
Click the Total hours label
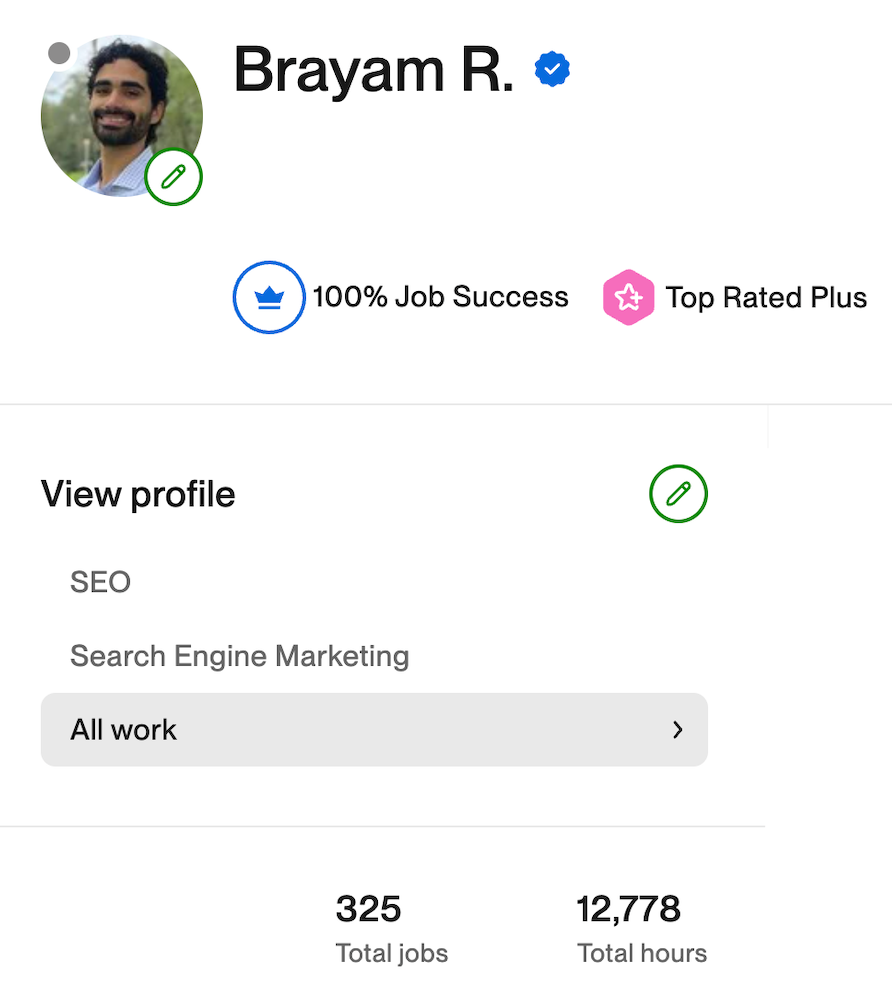pyautogui.click(x=642, y=953)
